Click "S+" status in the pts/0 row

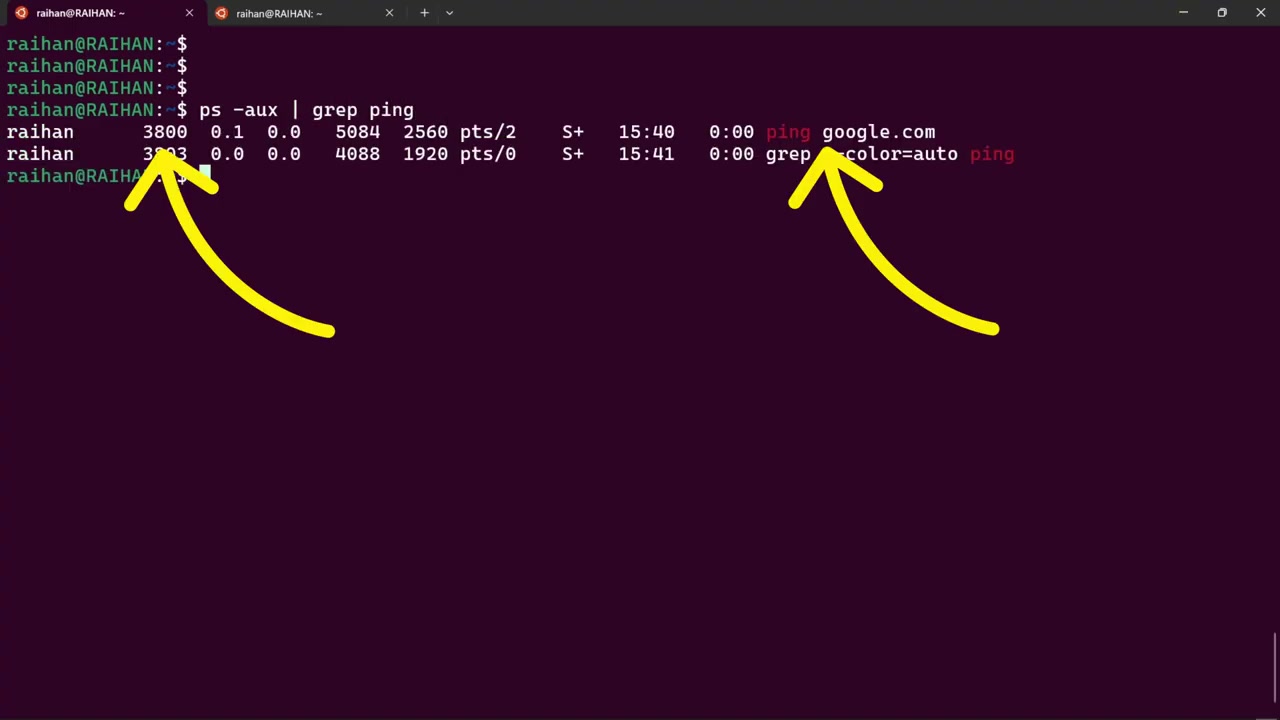click(x=573, y=154)
